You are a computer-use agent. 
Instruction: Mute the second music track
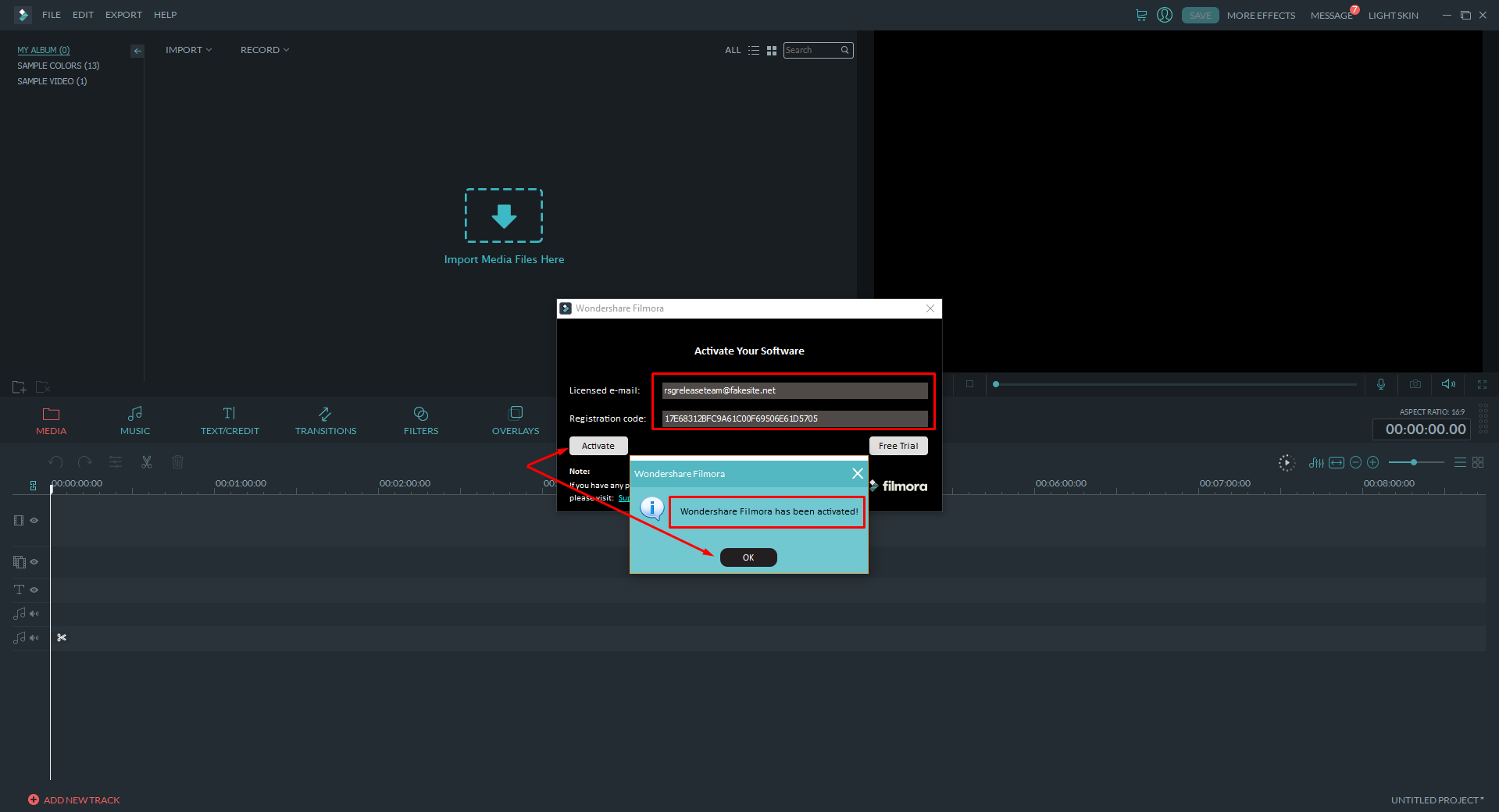coord(34,638)
